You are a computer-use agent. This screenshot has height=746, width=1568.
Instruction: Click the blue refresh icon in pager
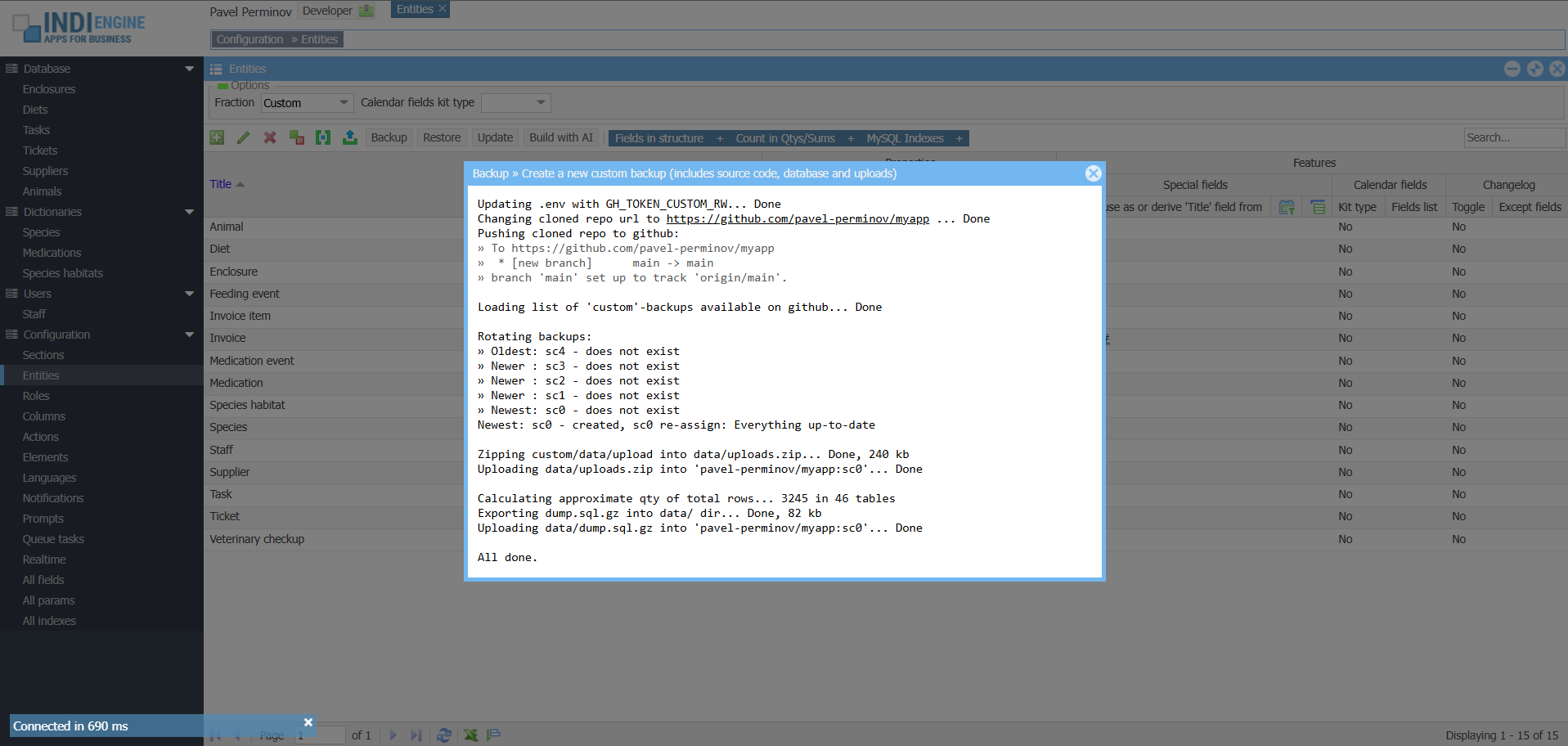pos(444,735)
